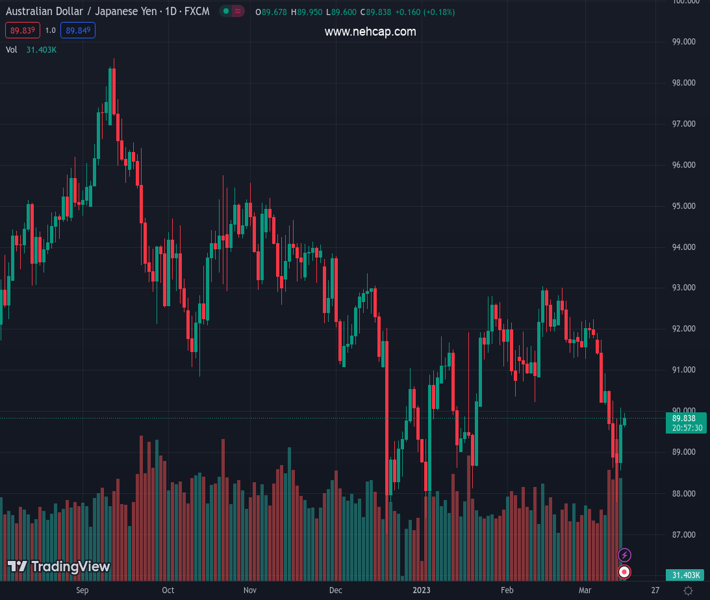The width and height of the screenshot is (710, 600).
Task: Click the blue 89.849 buy price button
Action: (77, 31)
